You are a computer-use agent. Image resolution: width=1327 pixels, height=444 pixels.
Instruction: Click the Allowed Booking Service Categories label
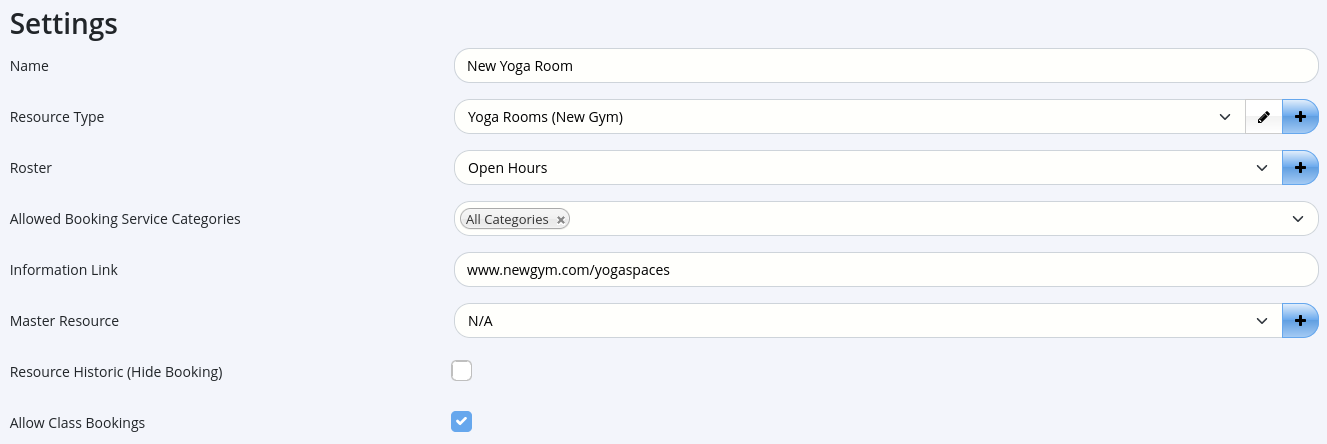(x=125, y=219)
